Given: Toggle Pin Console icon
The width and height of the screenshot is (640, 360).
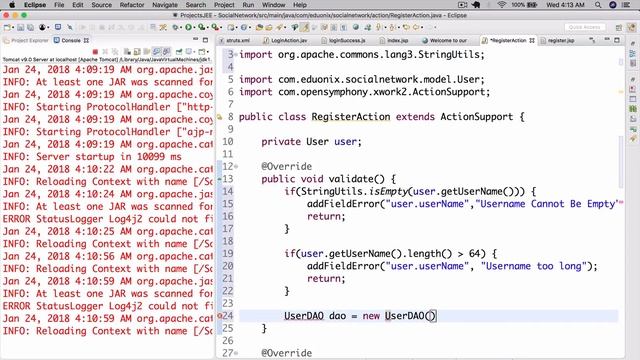Looking at the screenshot, I should click(x=179, y=52).
